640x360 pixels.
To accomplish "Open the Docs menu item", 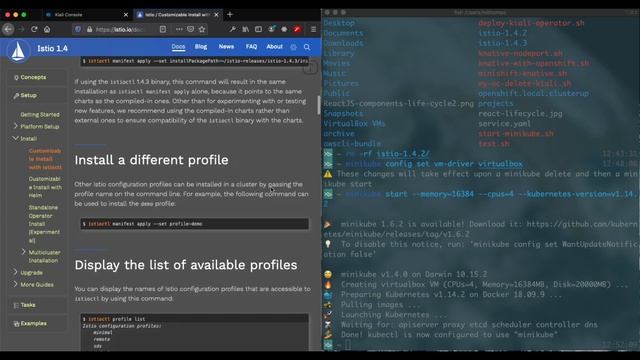I will click(x=178, y=47).
